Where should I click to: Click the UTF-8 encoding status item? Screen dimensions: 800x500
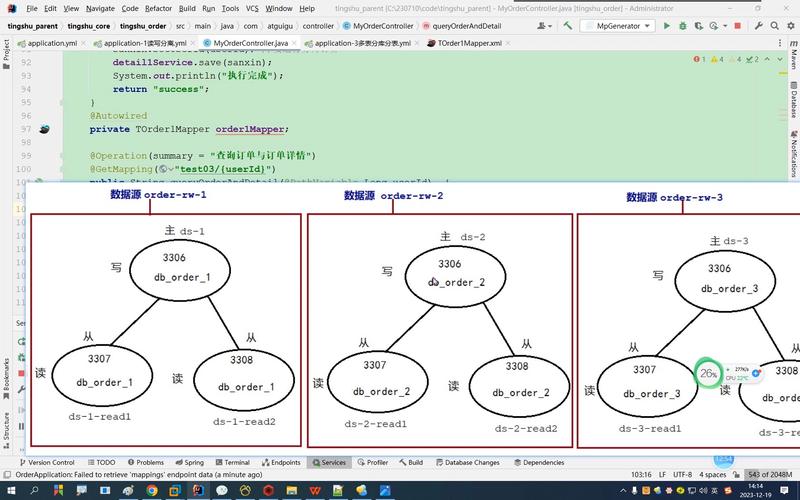(x=682, y=474)
